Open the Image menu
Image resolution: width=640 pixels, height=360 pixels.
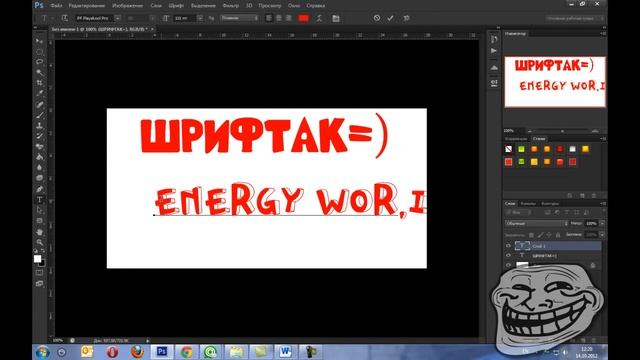click(127, 6)
